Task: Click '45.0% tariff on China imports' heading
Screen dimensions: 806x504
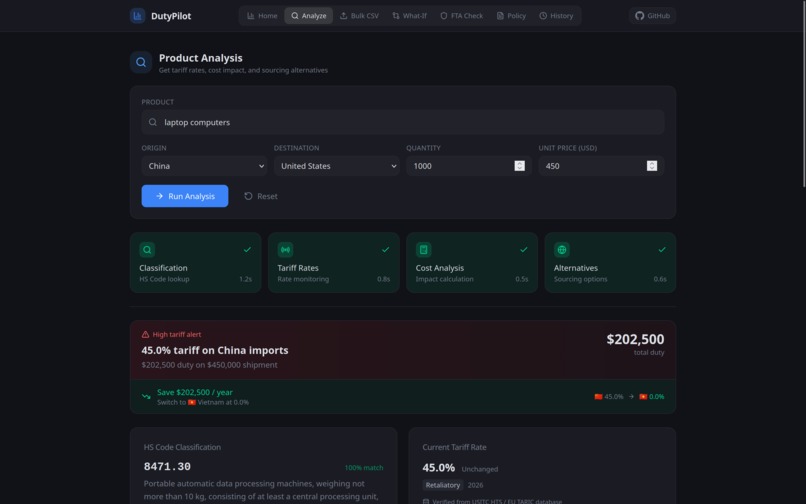Action: 215,350
